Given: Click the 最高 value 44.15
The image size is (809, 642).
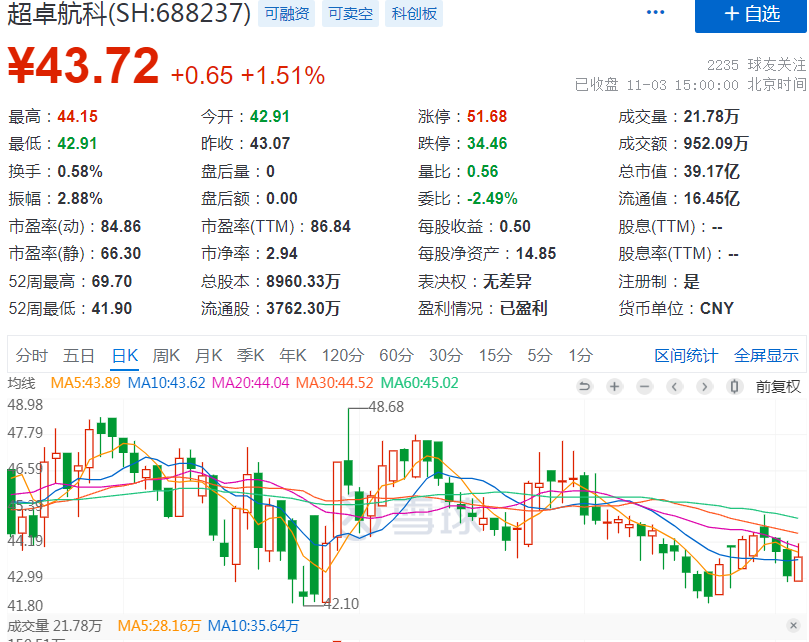Looking at the screenshot, I should click(77, 117).
